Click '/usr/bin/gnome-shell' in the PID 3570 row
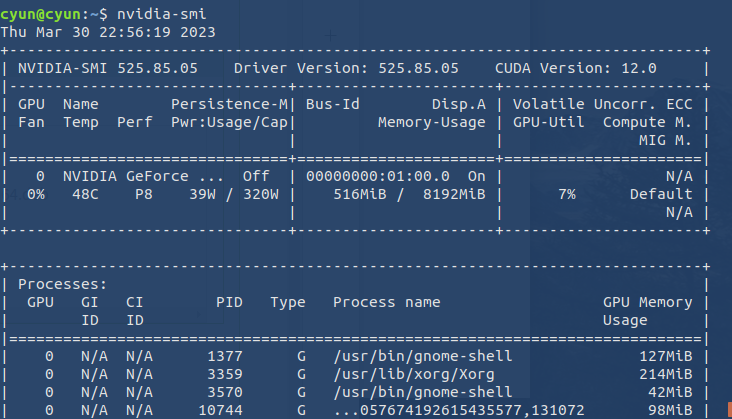 click(x=423, y=392)
